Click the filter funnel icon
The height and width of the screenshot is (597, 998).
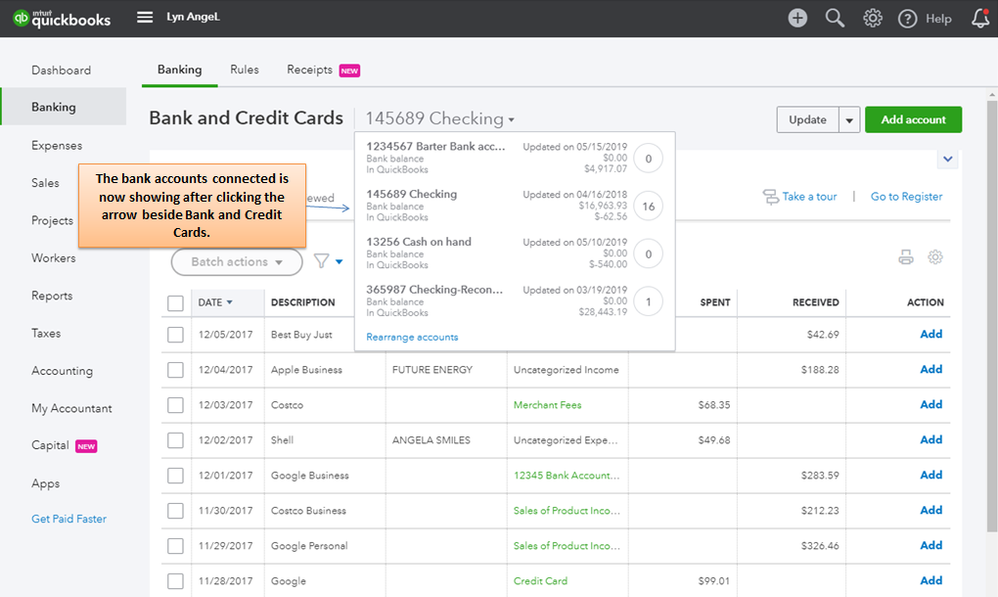point(321,261)
